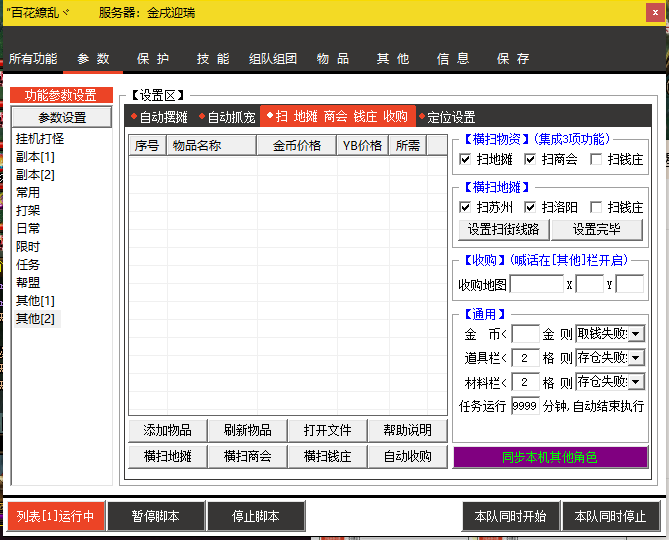Click the 金币价格 column header

(297, 145)
